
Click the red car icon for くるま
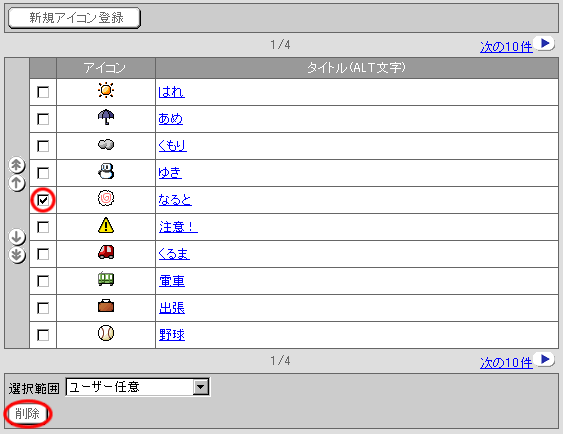point(106,252)
